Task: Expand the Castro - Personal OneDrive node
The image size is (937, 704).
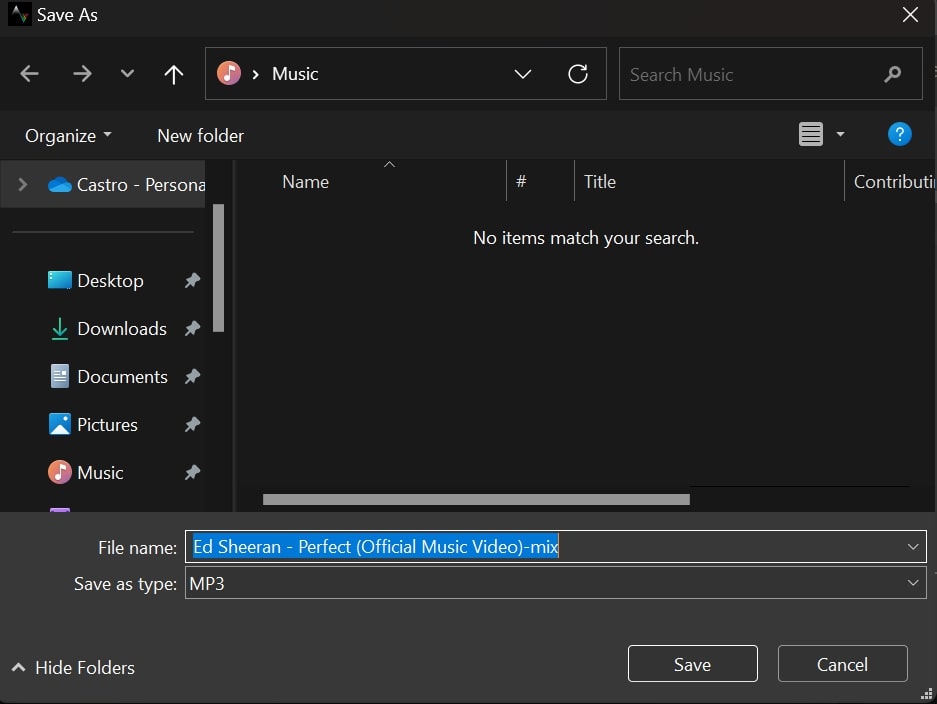Action: click(23, 185)
